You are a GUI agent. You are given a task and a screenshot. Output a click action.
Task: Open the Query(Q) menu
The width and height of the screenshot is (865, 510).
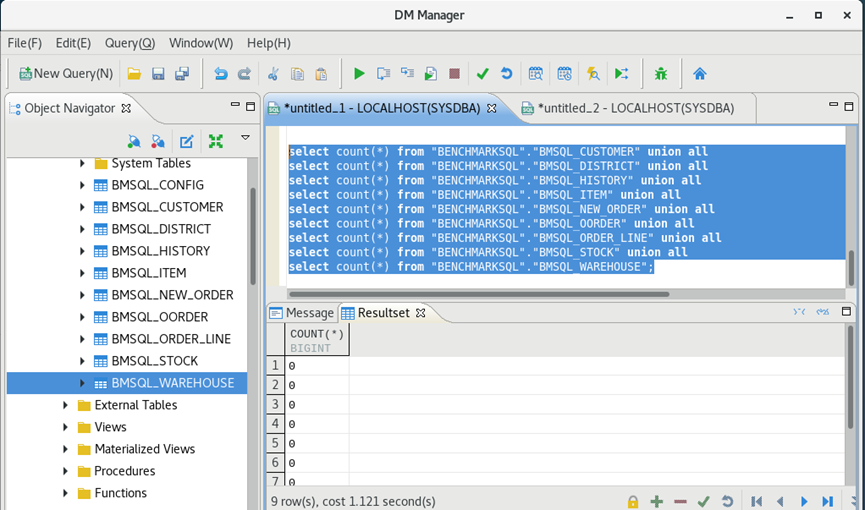[130, 43]
